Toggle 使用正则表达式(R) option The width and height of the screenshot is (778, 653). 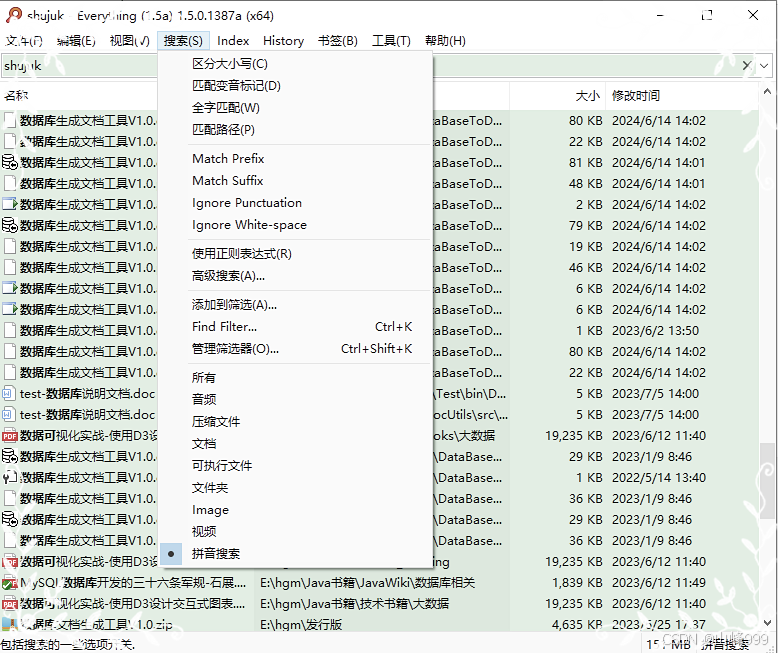pyautogui.click(x=295, y=254)
